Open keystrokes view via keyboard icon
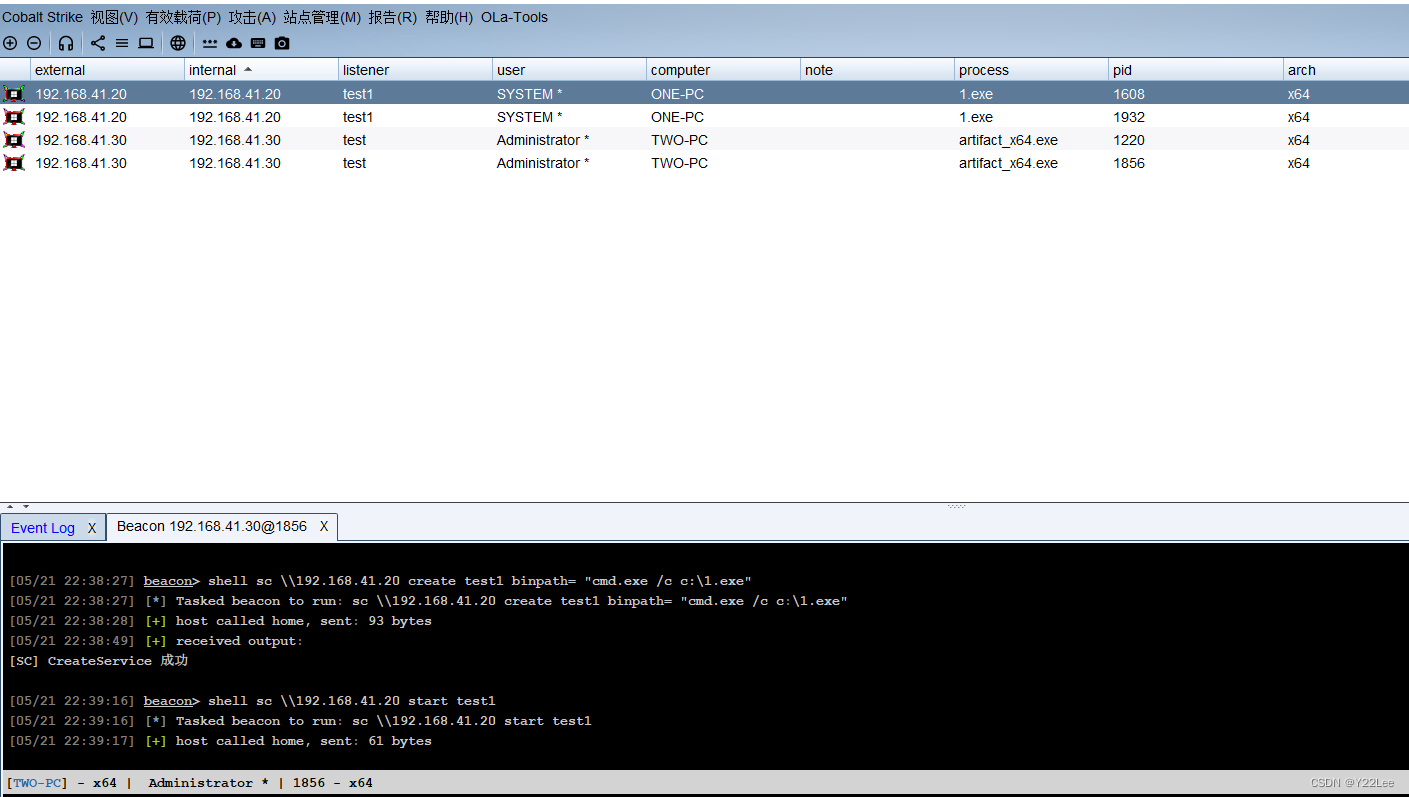This screenshot has height=797, width=1409. coord(258,43)
